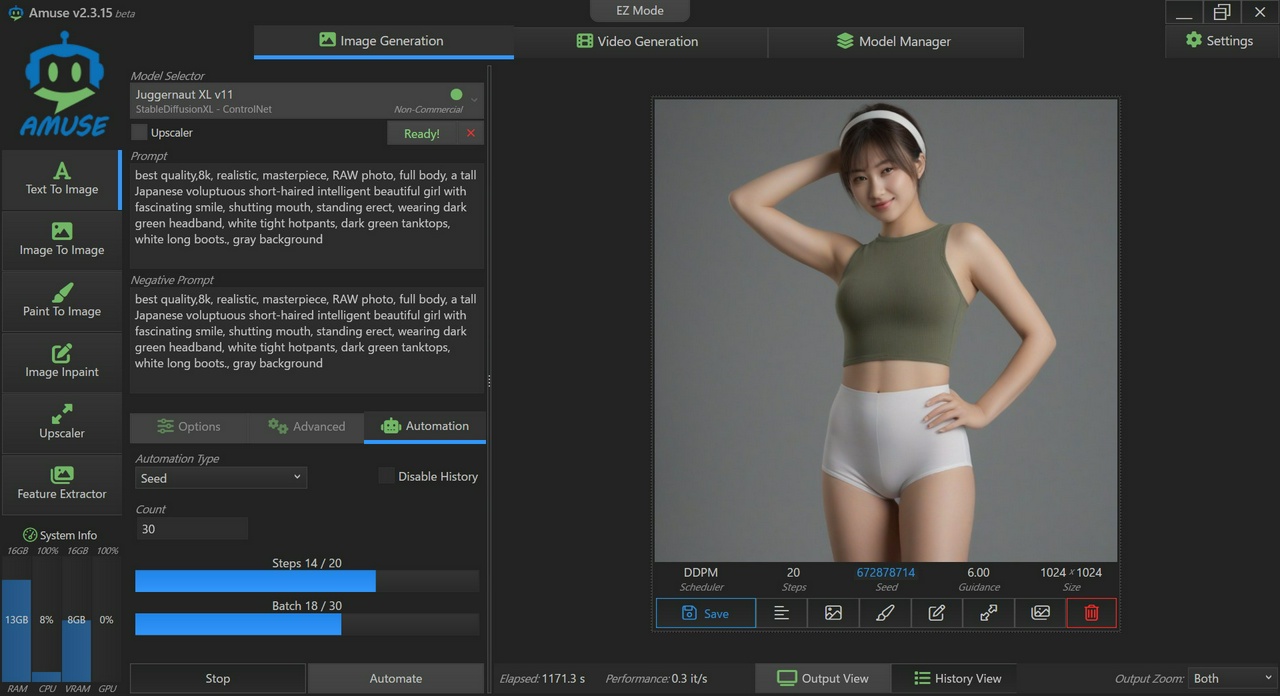Open the Image To Image tool
1280x696 pixels.
(x=62, y=240)
